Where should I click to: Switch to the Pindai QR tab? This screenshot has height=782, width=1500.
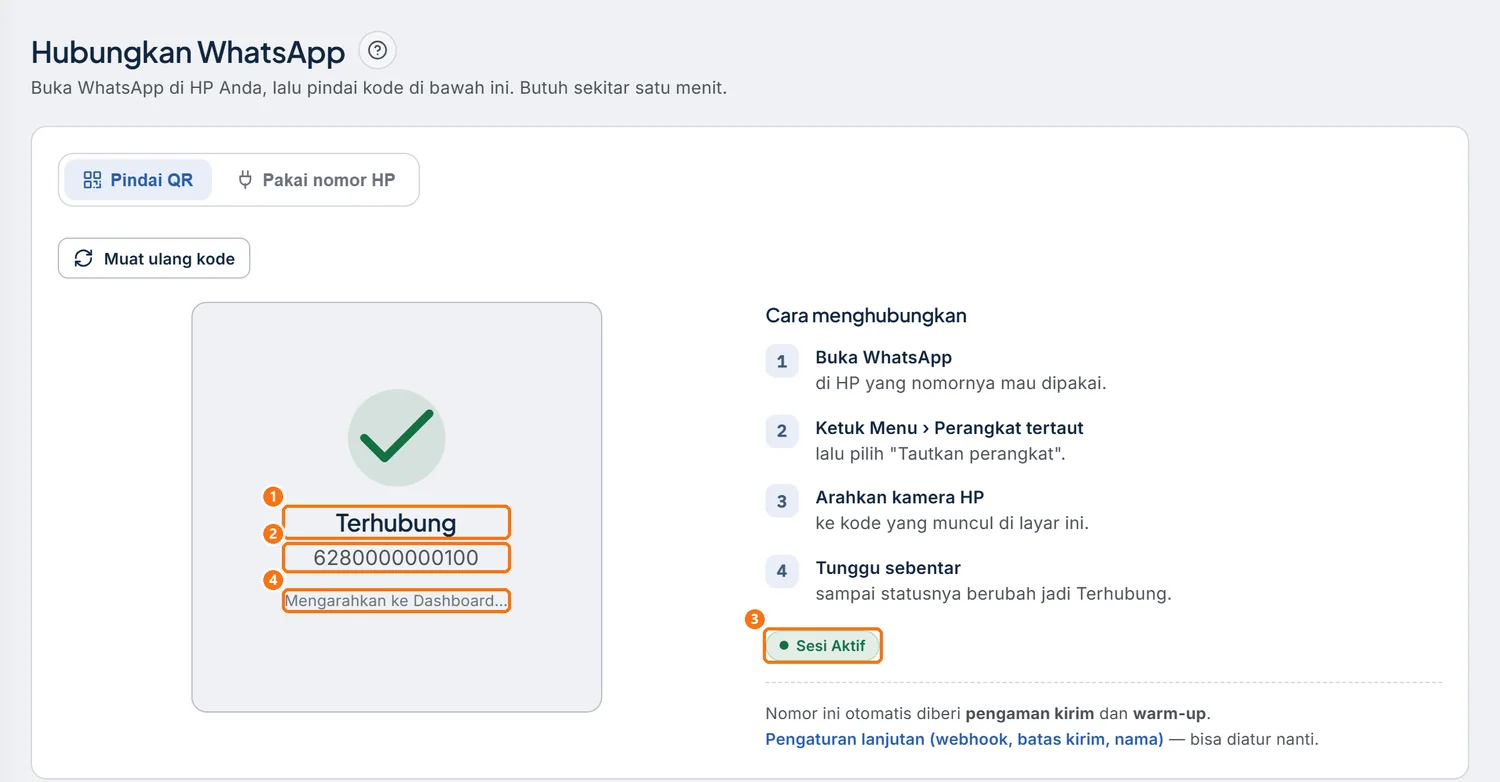pos(138,180)
